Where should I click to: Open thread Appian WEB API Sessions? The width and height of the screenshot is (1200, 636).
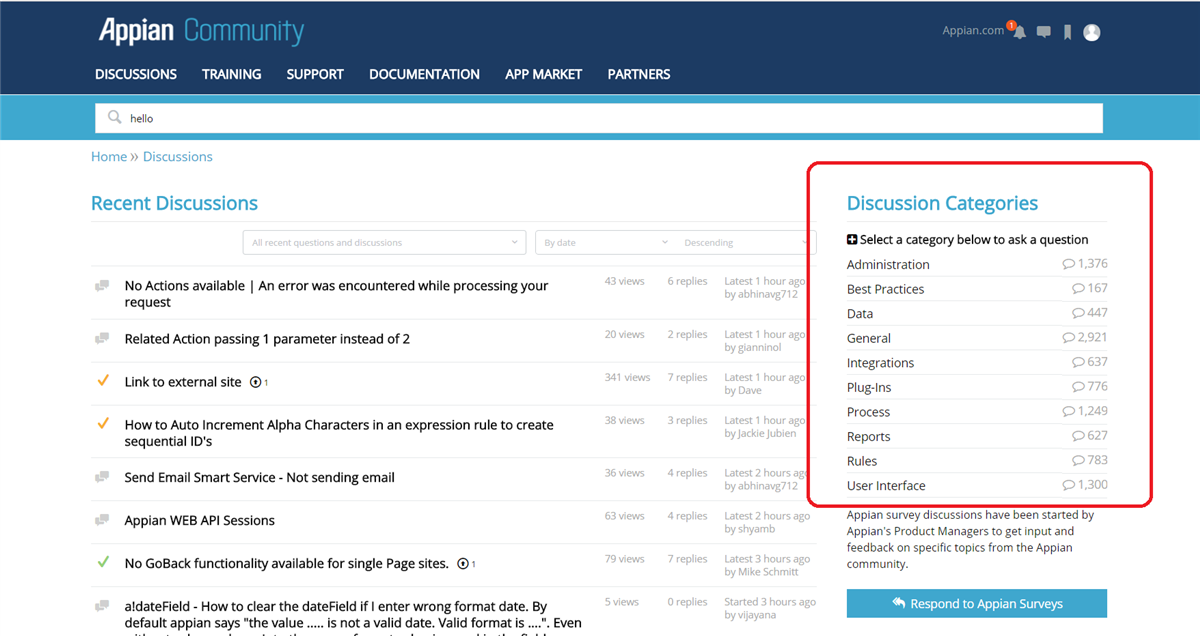(x=199, y=520)
